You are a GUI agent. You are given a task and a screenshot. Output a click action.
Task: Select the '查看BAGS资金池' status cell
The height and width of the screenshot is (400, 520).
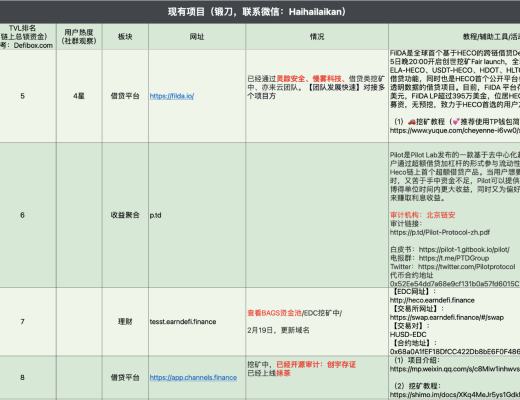point(317,321)
